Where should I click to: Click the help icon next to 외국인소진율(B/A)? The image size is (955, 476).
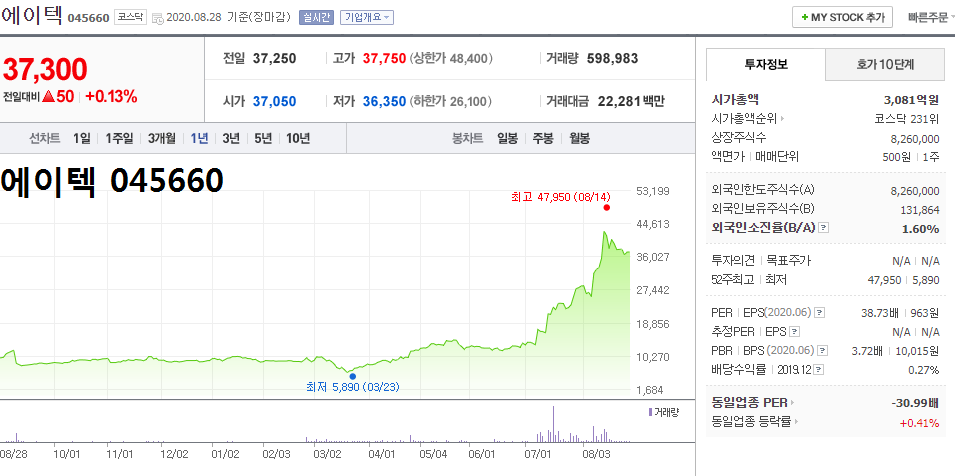823,228
